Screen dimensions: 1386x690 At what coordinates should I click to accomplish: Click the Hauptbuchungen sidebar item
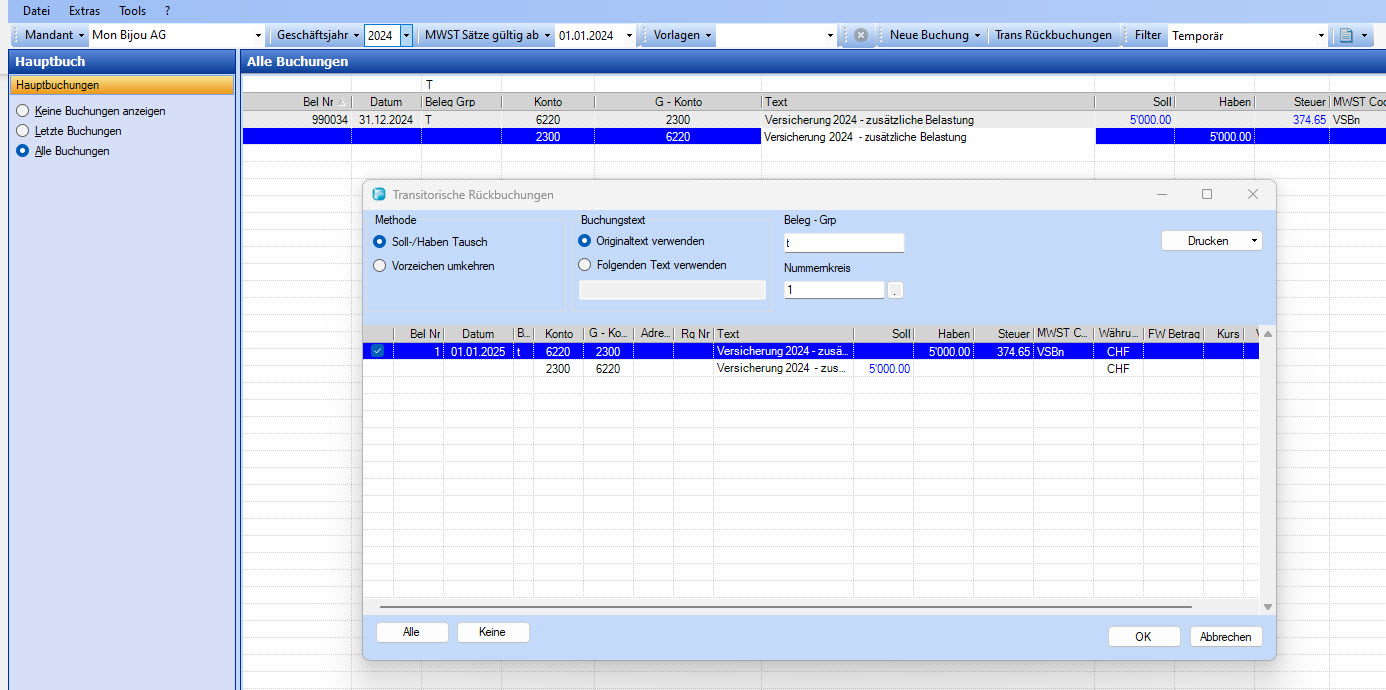(x=123, y=85)
